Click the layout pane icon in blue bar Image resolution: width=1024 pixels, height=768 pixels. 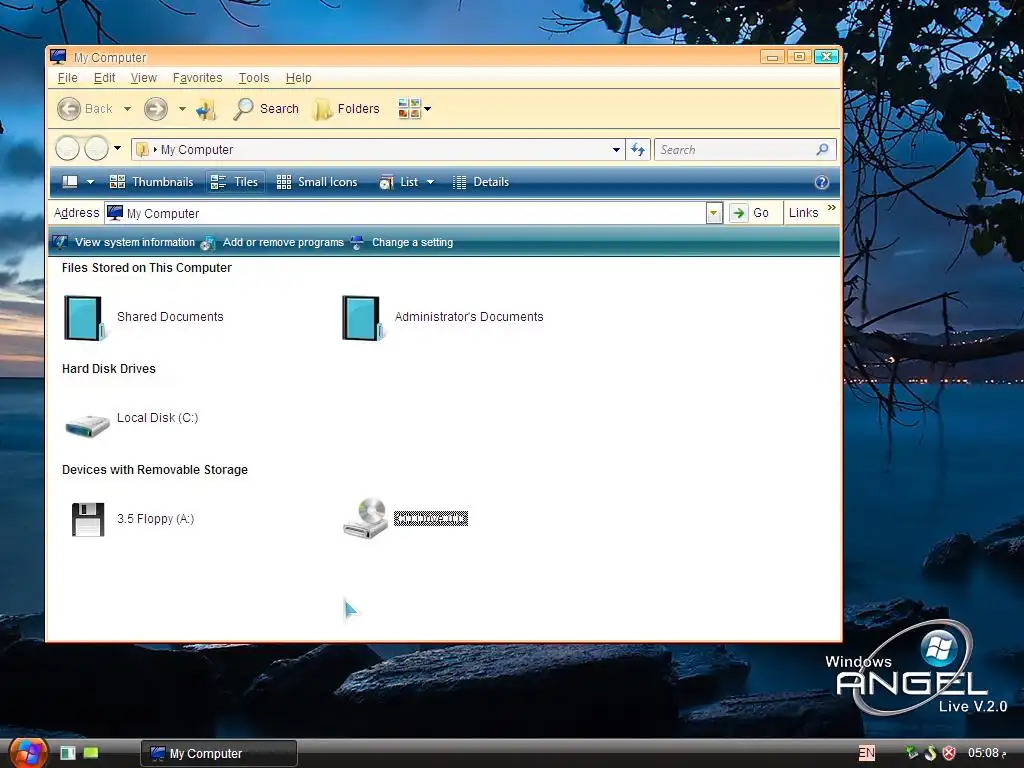(70, 182)
